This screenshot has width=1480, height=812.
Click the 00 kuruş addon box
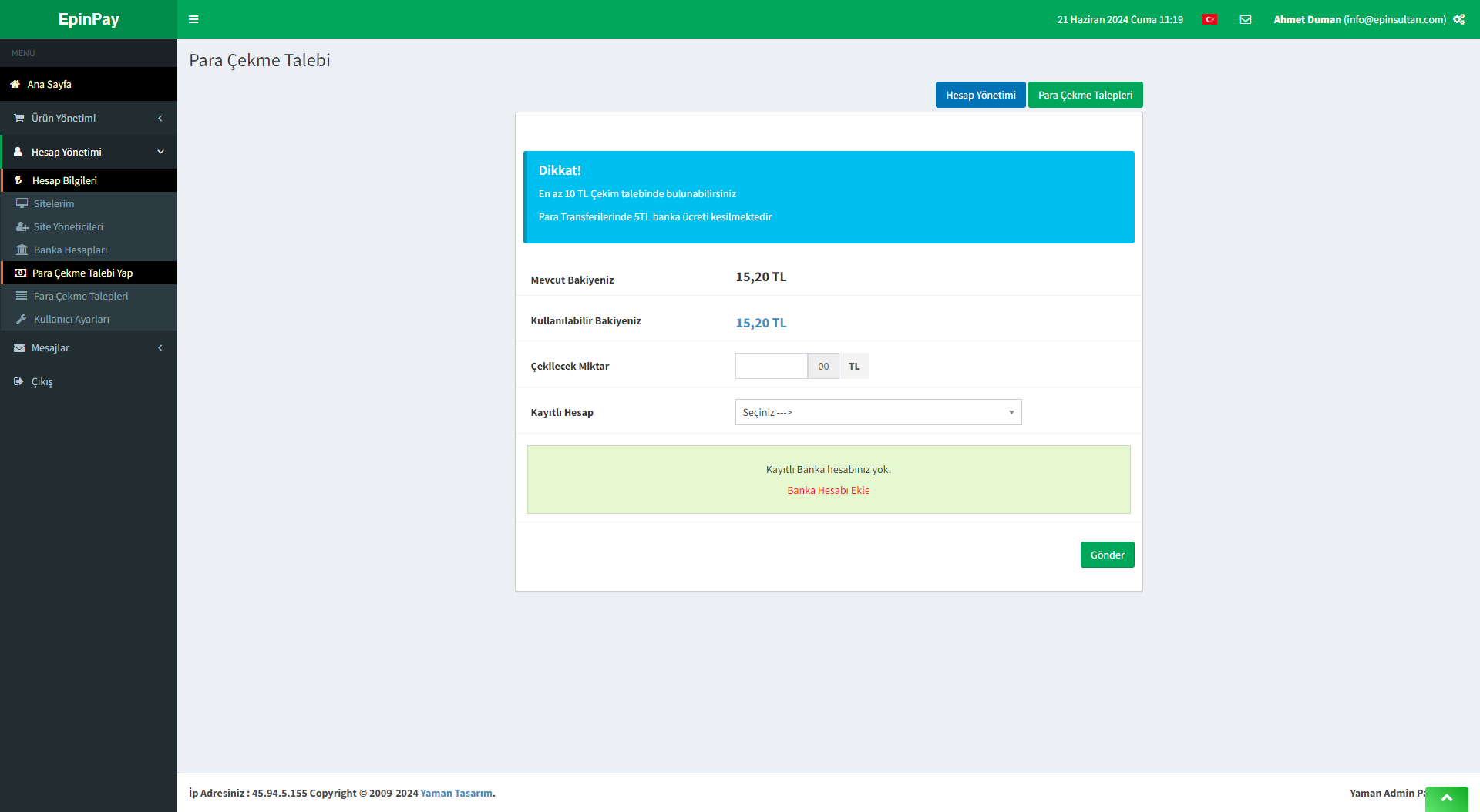(x=823, y=366)
